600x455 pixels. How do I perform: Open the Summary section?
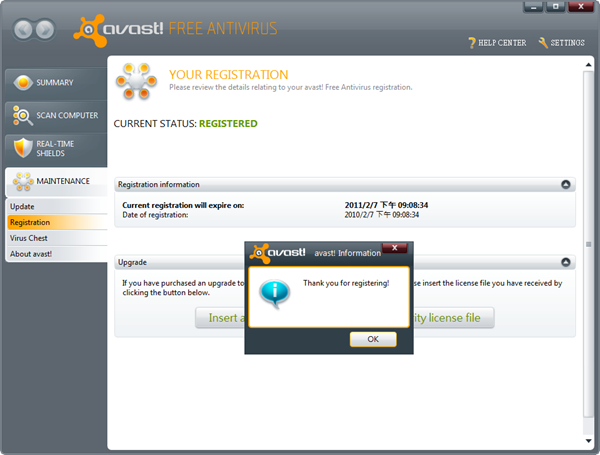(x=56, y=83)
